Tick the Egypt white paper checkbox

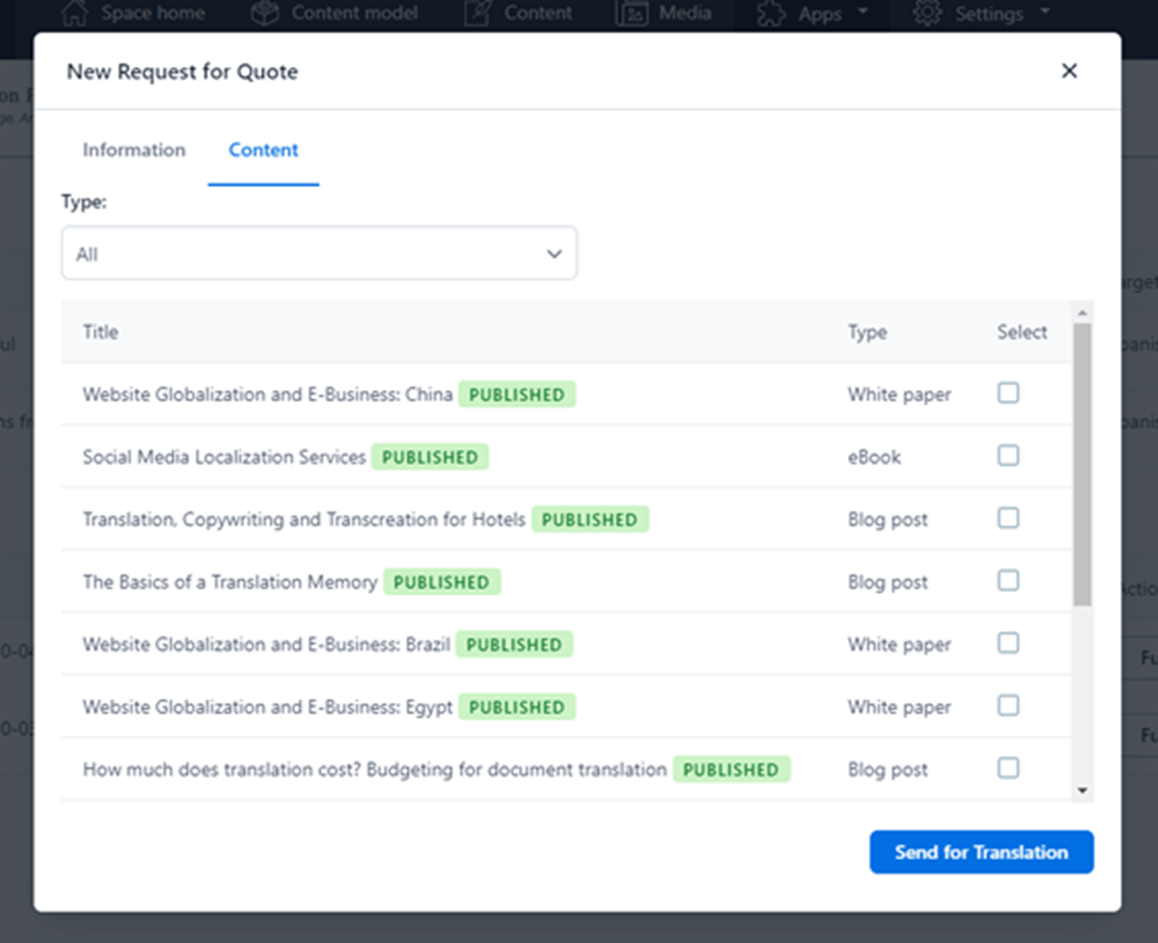tap(1008, 705)
